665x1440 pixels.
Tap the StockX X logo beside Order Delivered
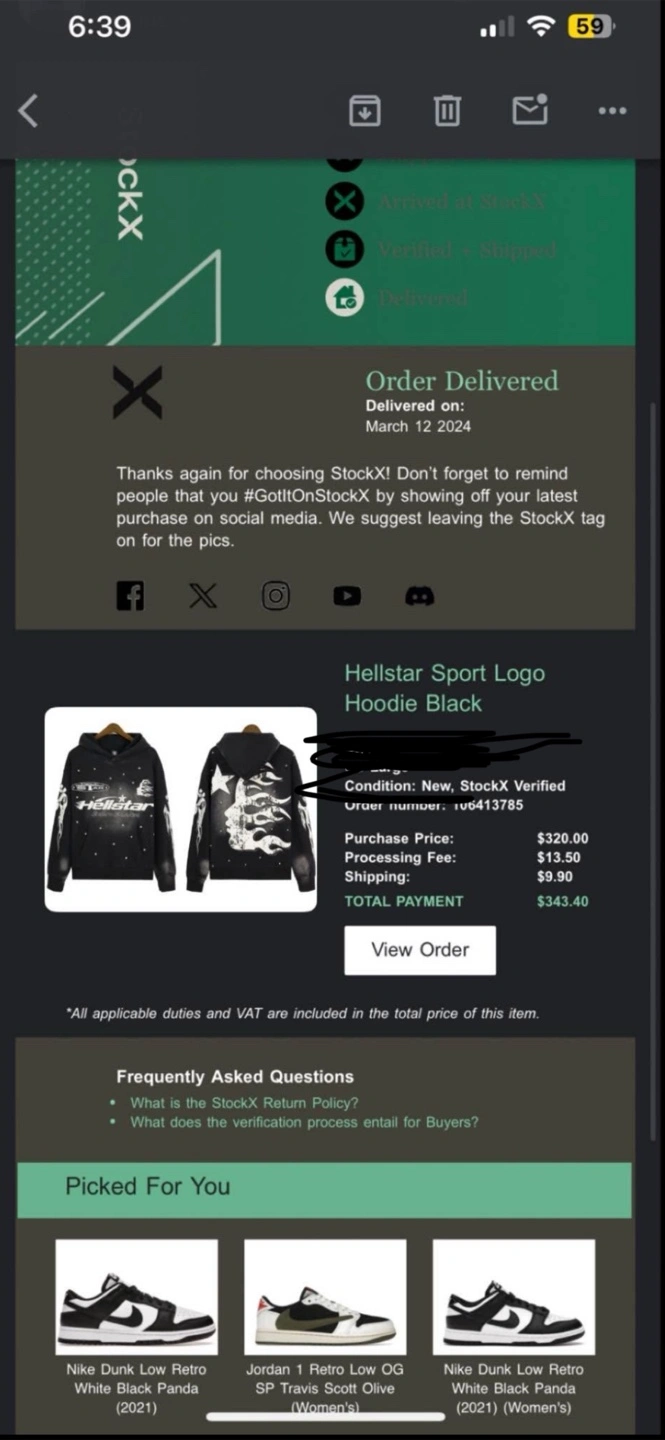[x=137, y=392]
